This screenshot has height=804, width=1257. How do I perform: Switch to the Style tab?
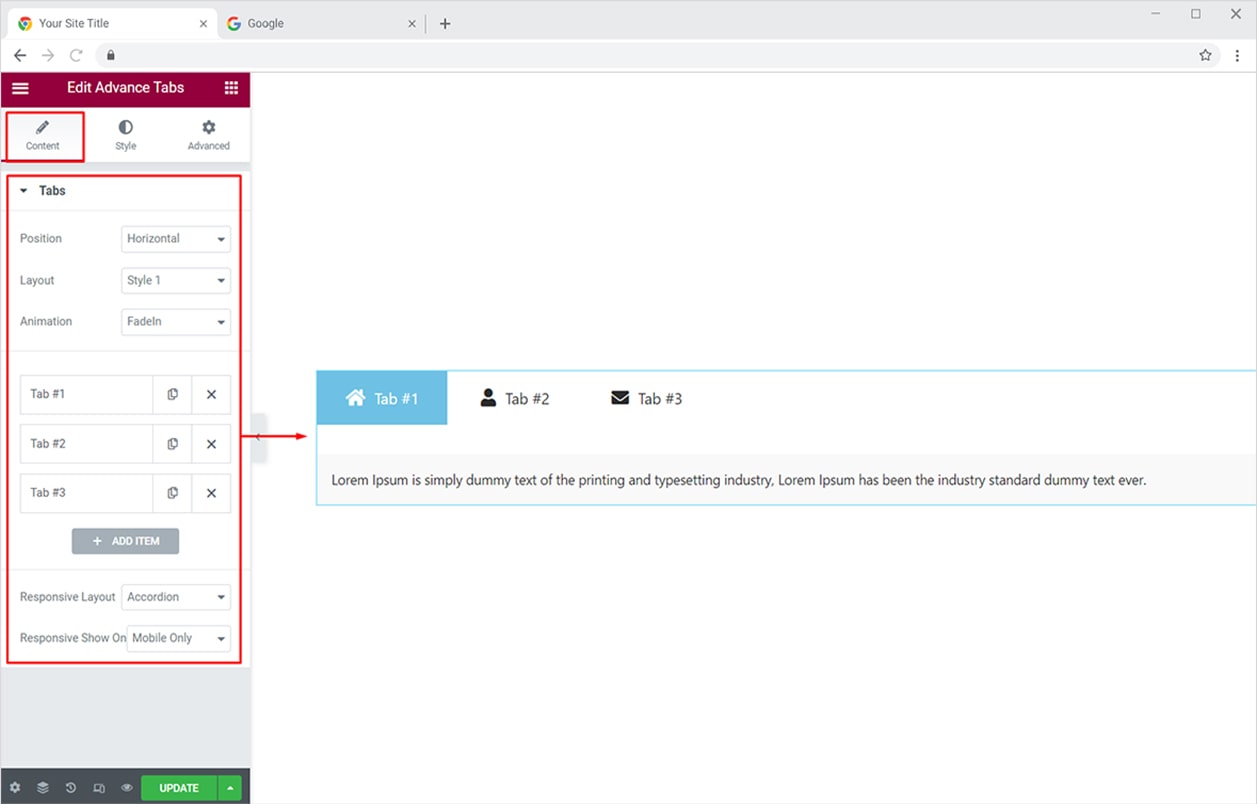(x=125, y=136)
